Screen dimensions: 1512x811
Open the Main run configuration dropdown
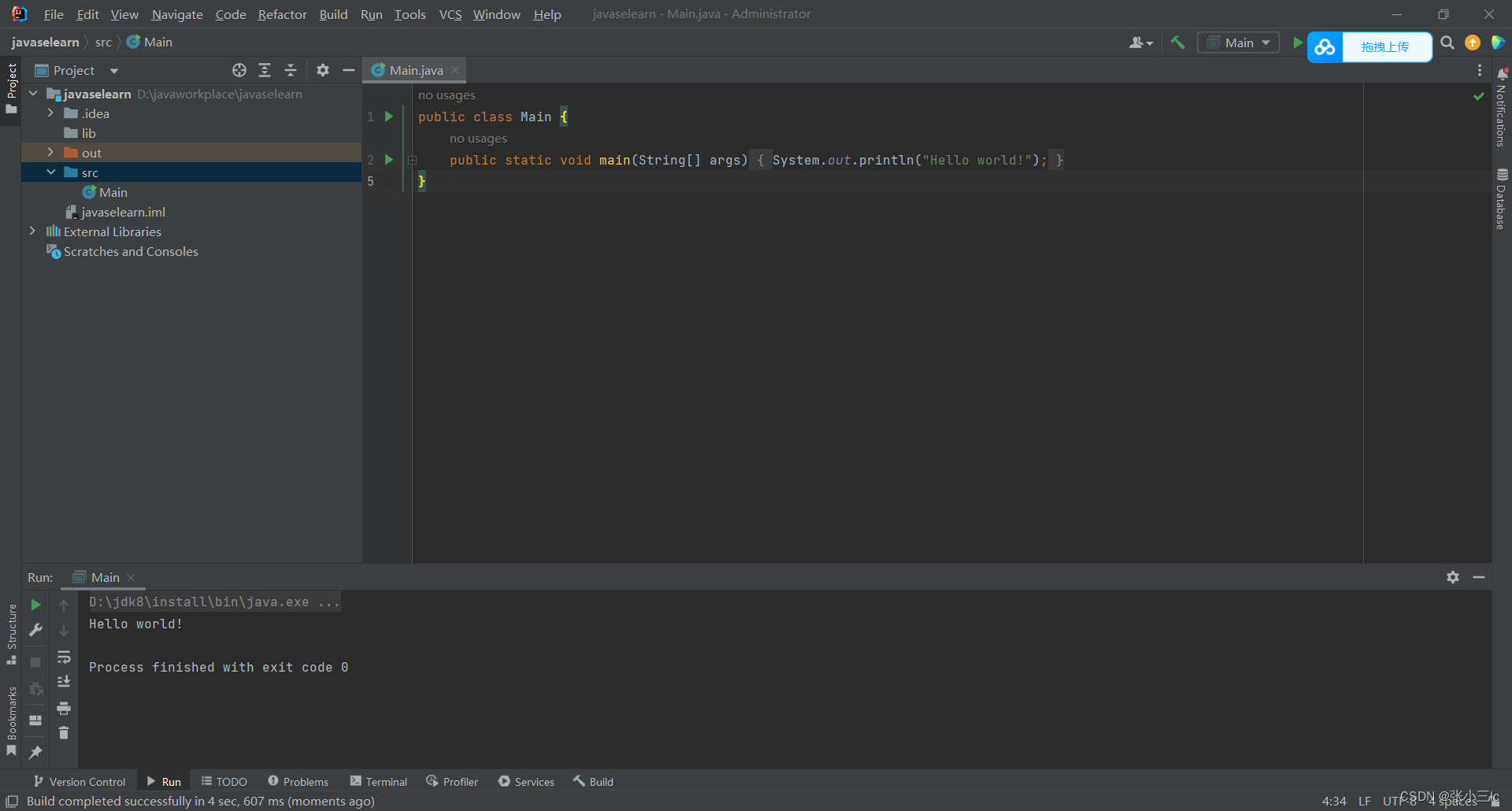coord(1238,43)
